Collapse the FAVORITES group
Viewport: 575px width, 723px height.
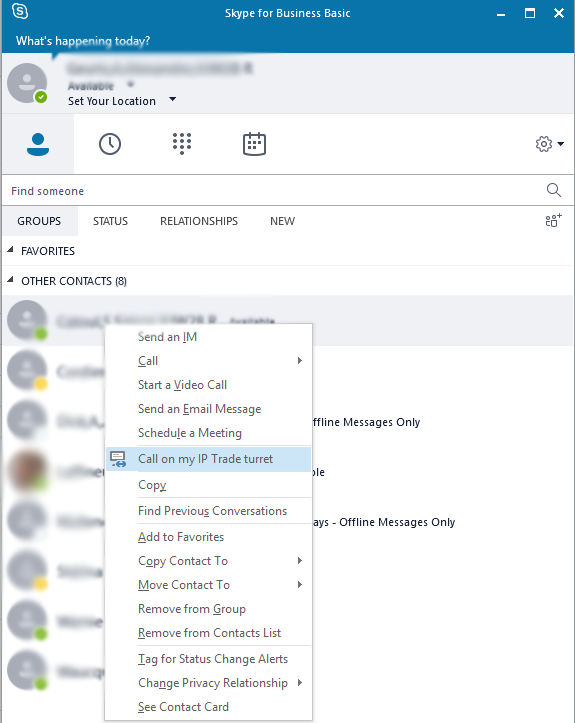pos(10,250)
